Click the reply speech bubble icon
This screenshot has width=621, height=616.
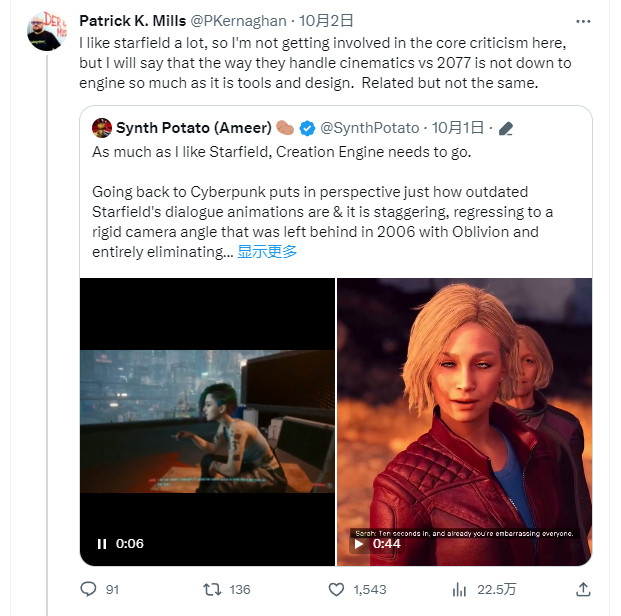click(88, 589)
